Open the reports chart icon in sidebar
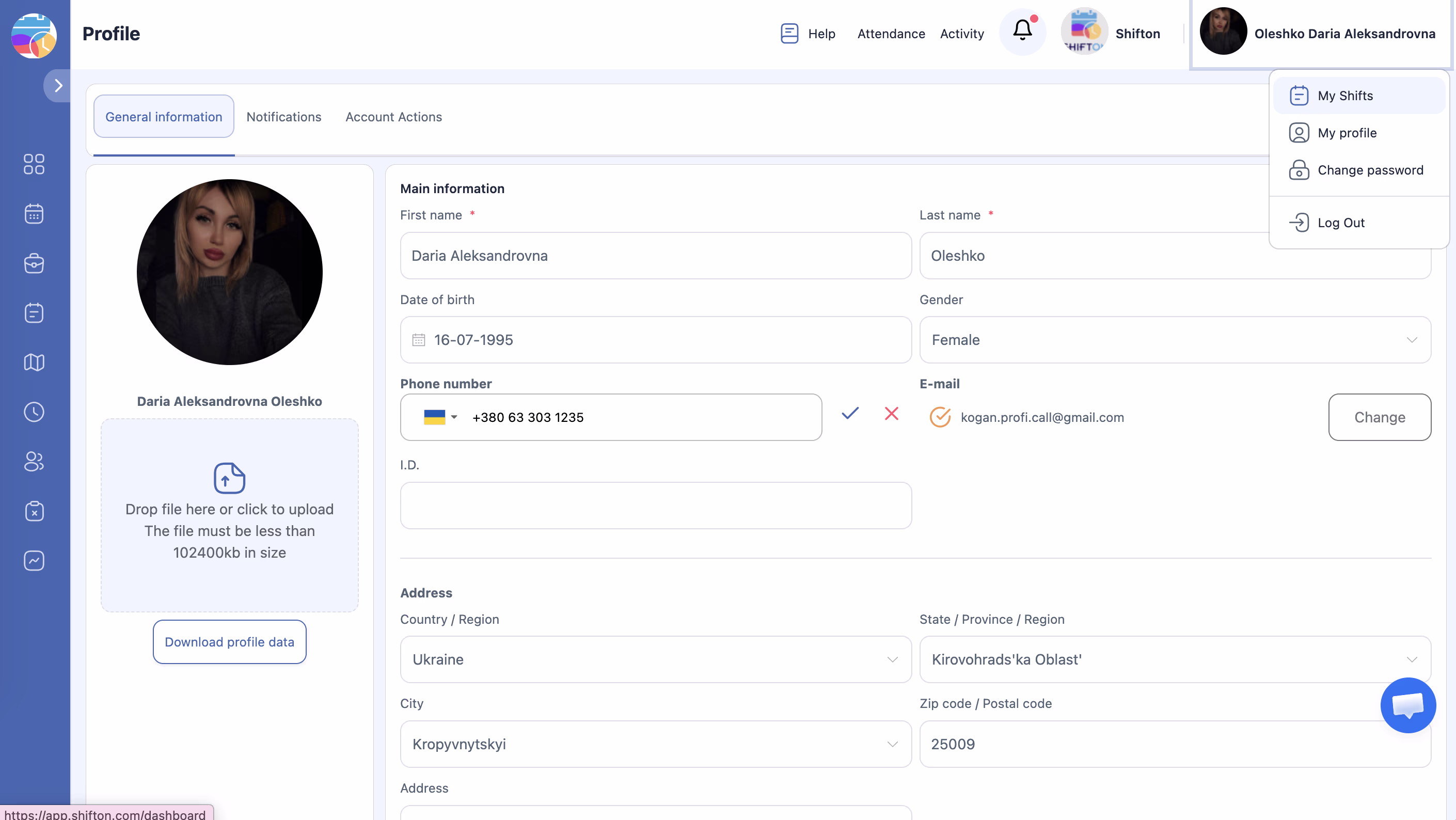Viewport: 1456px width, 820px height. pos(34,561)
